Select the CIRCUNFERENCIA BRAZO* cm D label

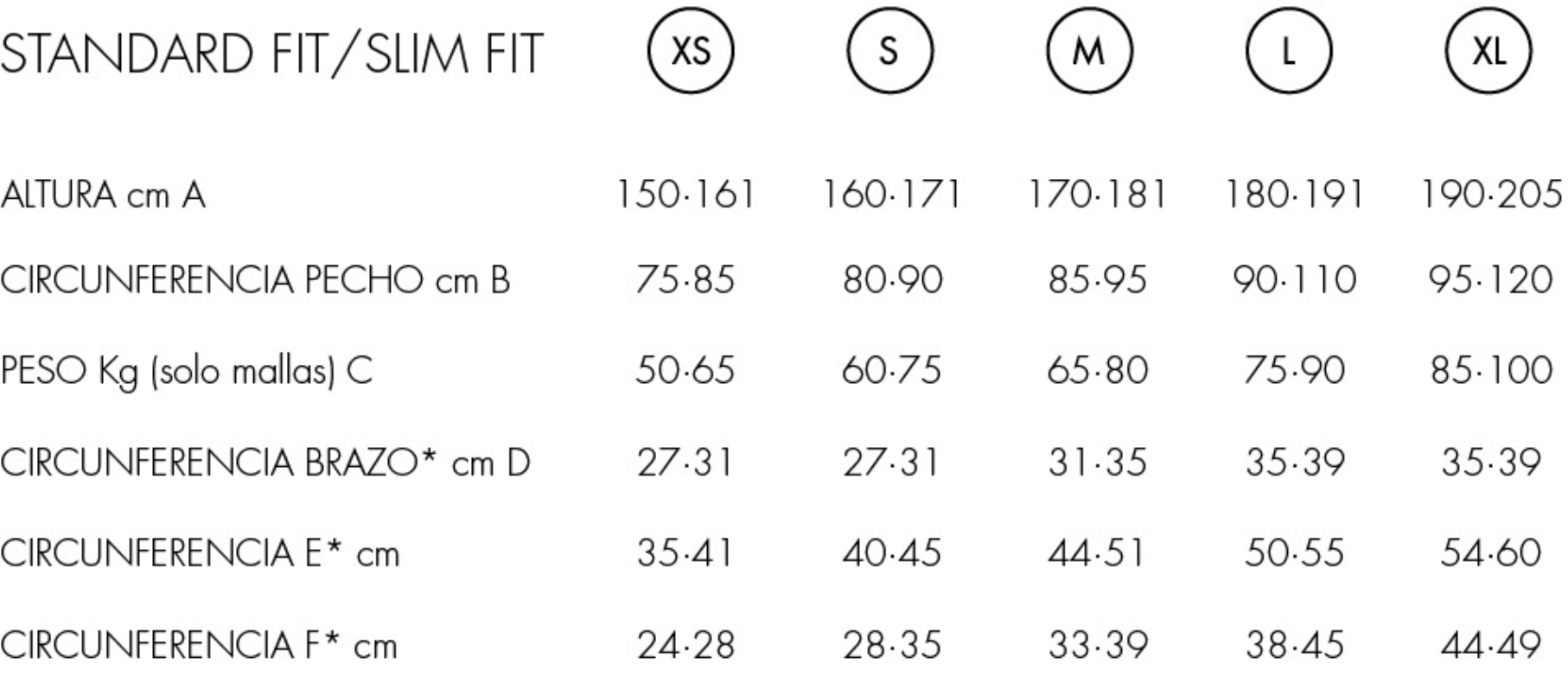(x=265, y=463)
